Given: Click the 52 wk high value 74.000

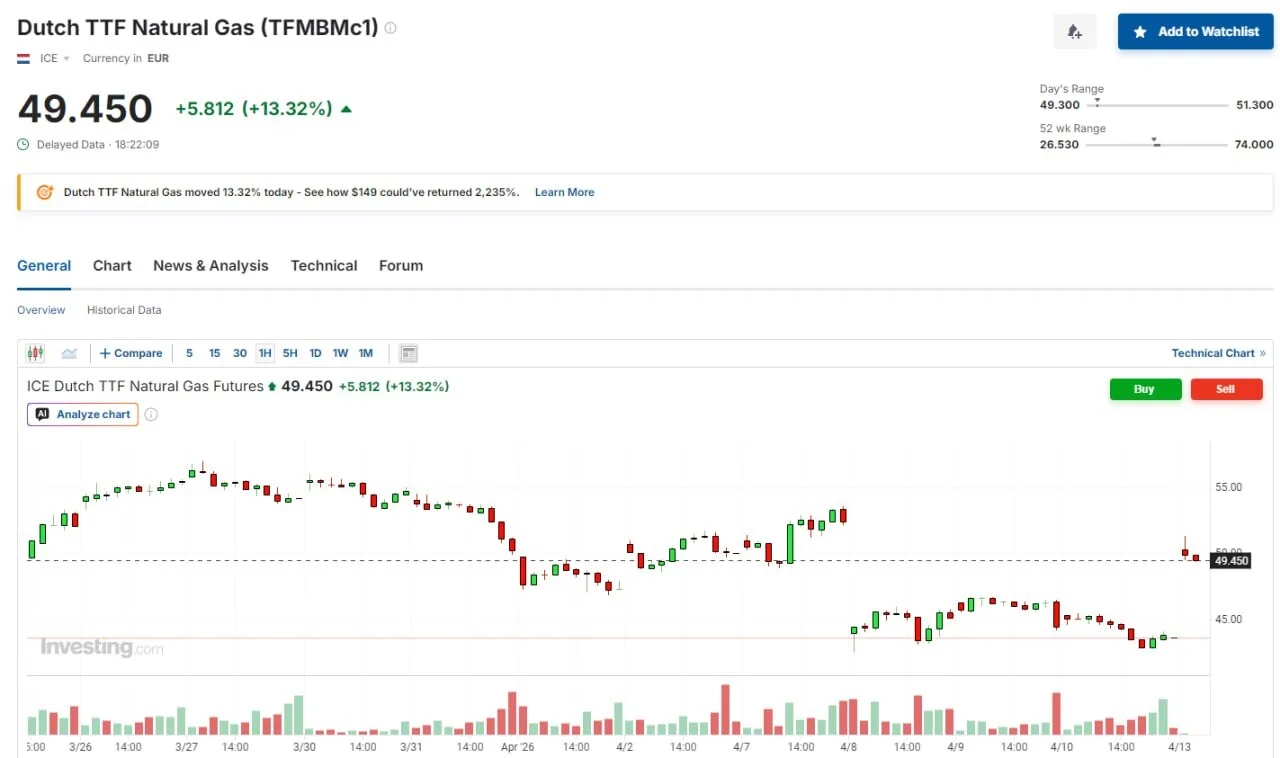Looking at the screenshot, I should [1254, 144].
